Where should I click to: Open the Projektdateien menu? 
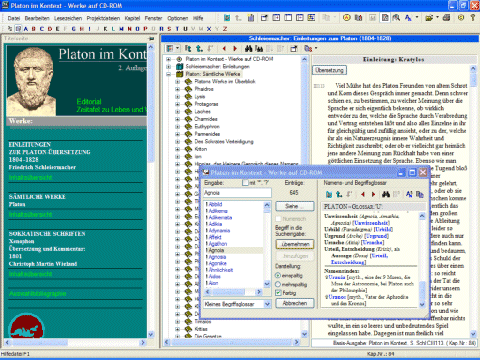click(x=103, y=18)
